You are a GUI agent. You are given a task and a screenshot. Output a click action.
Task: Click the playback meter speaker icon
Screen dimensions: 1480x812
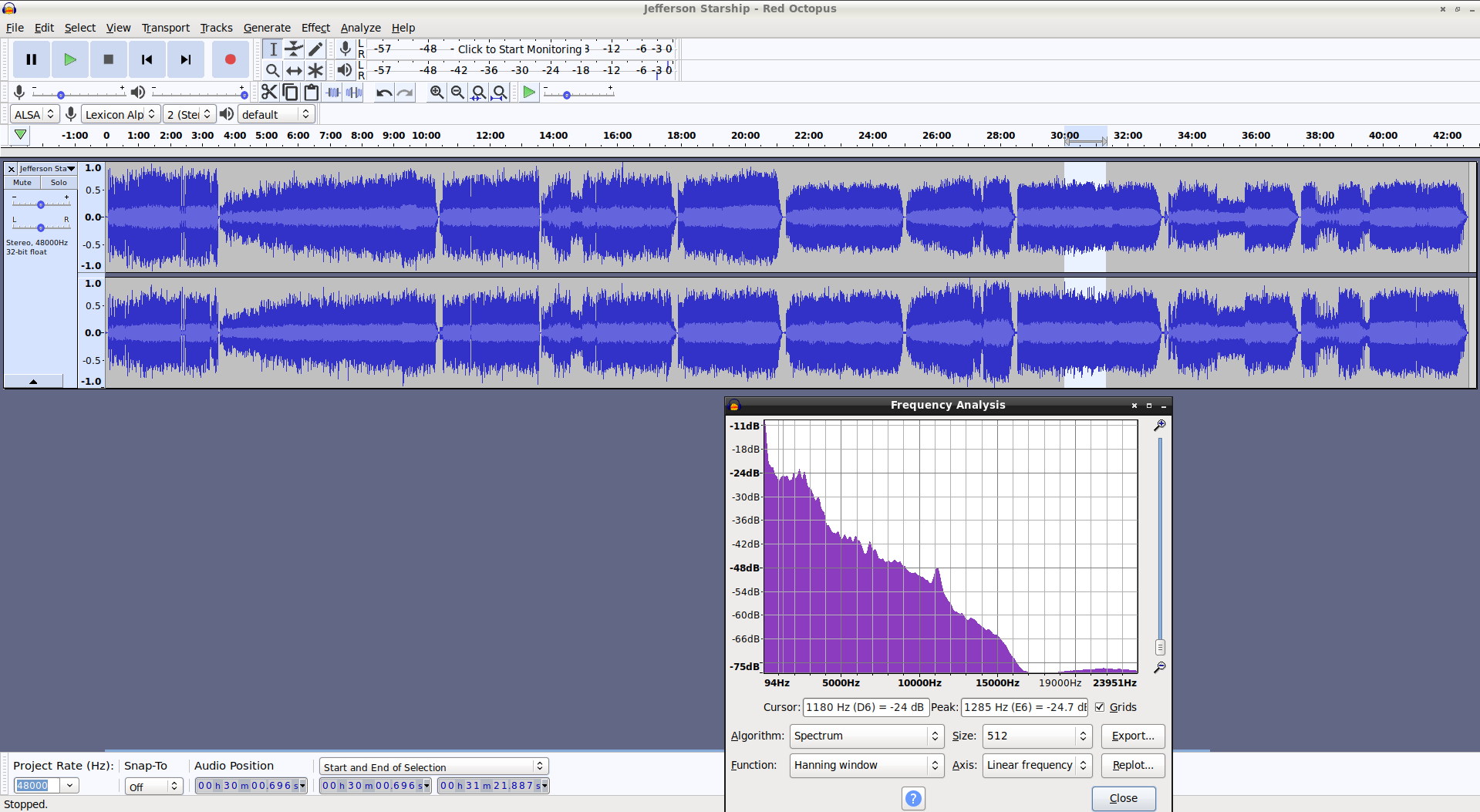pyautogui.click(x=345, y=70)
